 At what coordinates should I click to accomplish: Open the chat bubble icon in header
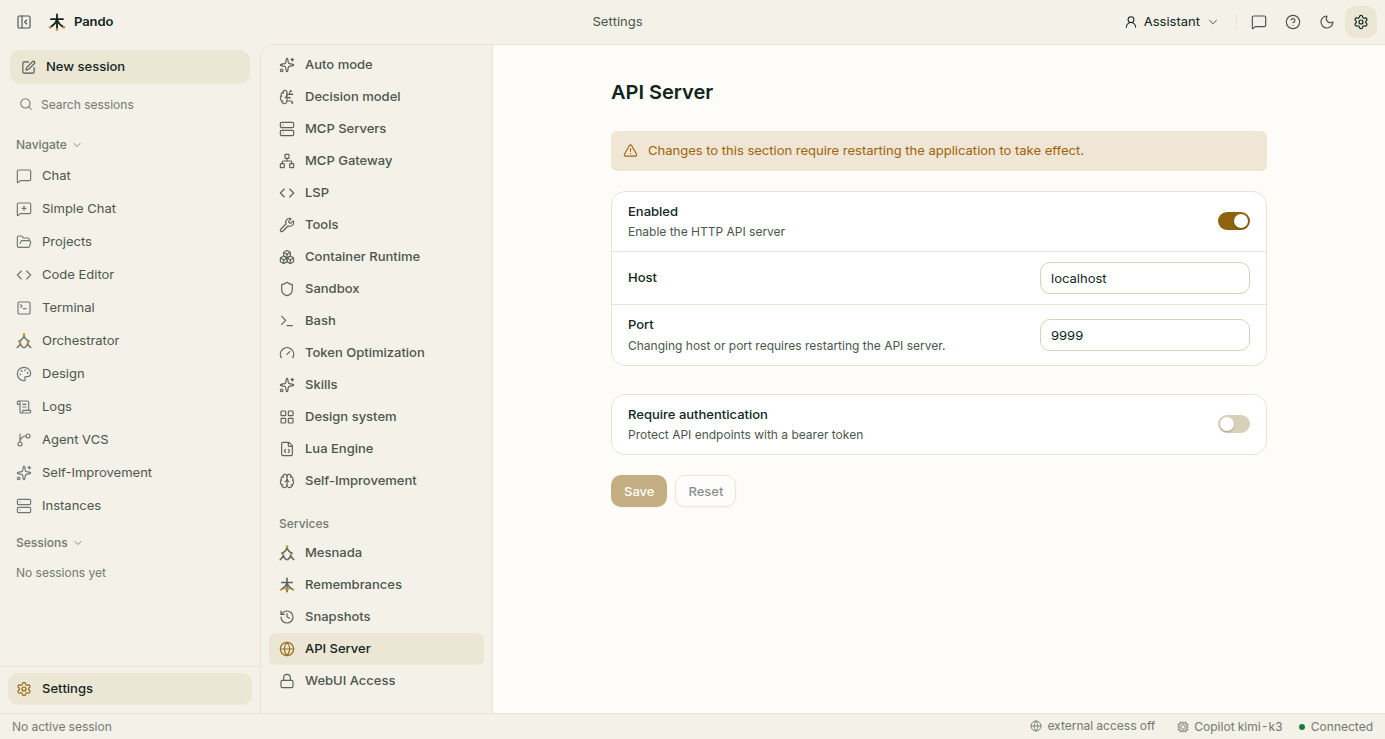1259,22
